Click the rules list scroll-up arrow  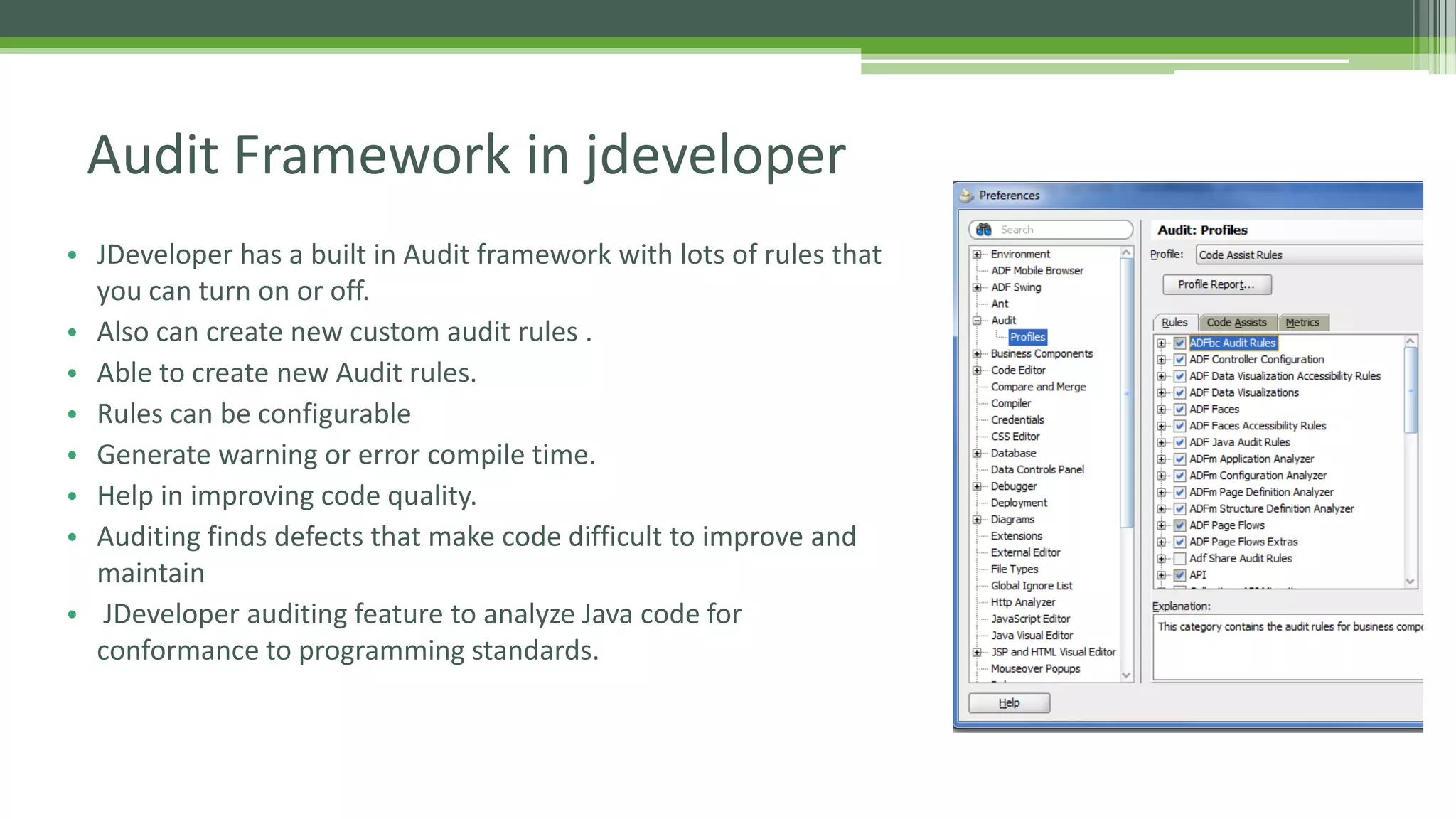click(1410, 342)
